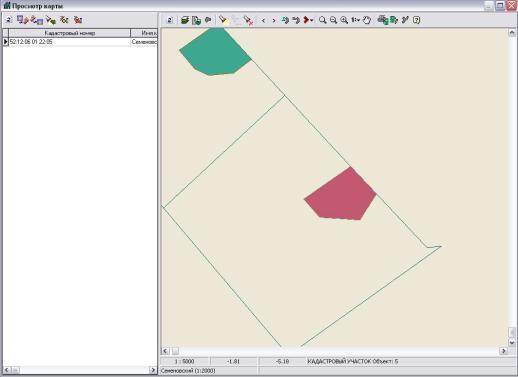Screen dimensions: 518x377
Task: Click the map horizontal scrollbar left arrow
Action: click(x=165, y=351)
